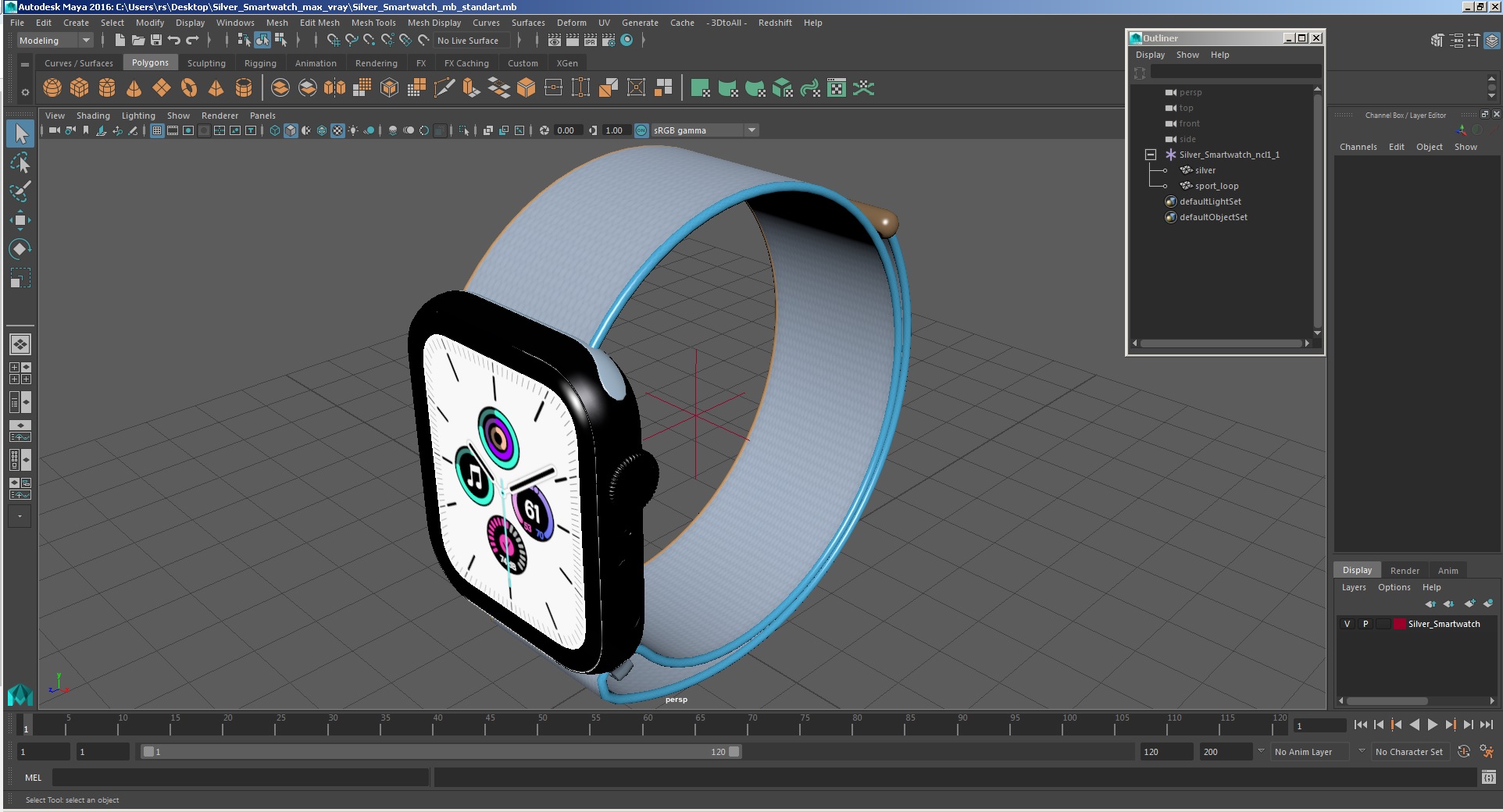Click the Mirror geometry shelf icon
Image resolution: width=1503 pixels, height=812 pixels.
coord(334,88)
